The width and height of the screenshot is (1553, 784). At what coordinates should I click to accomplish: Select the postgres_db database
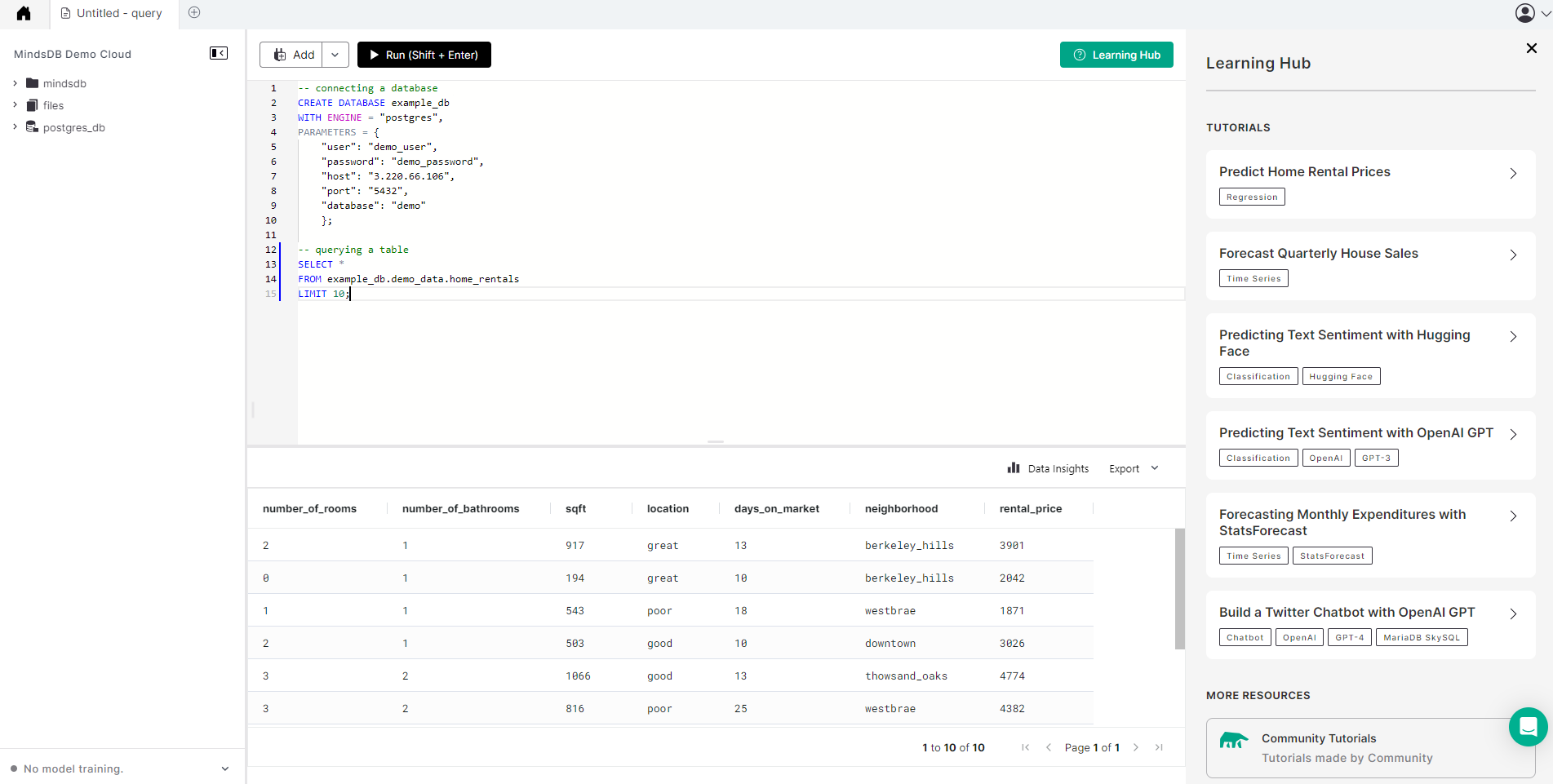65,127
